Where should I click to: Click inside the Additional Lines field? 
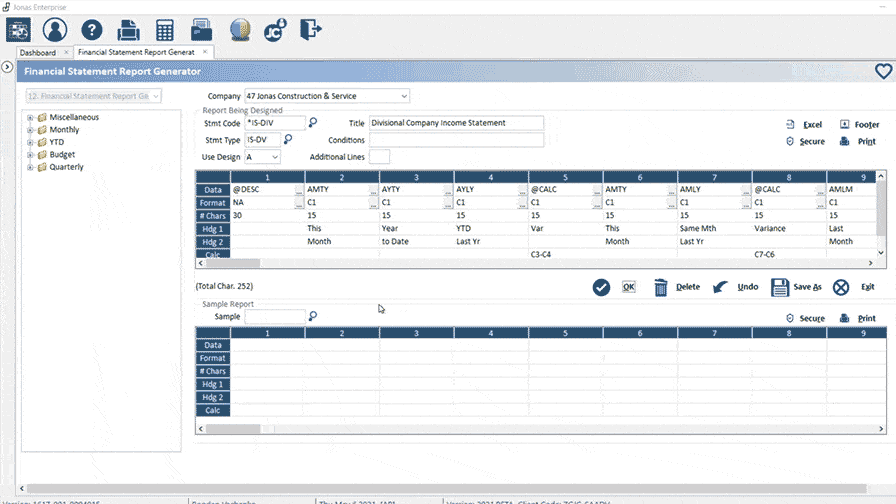(x=379, y=157)
